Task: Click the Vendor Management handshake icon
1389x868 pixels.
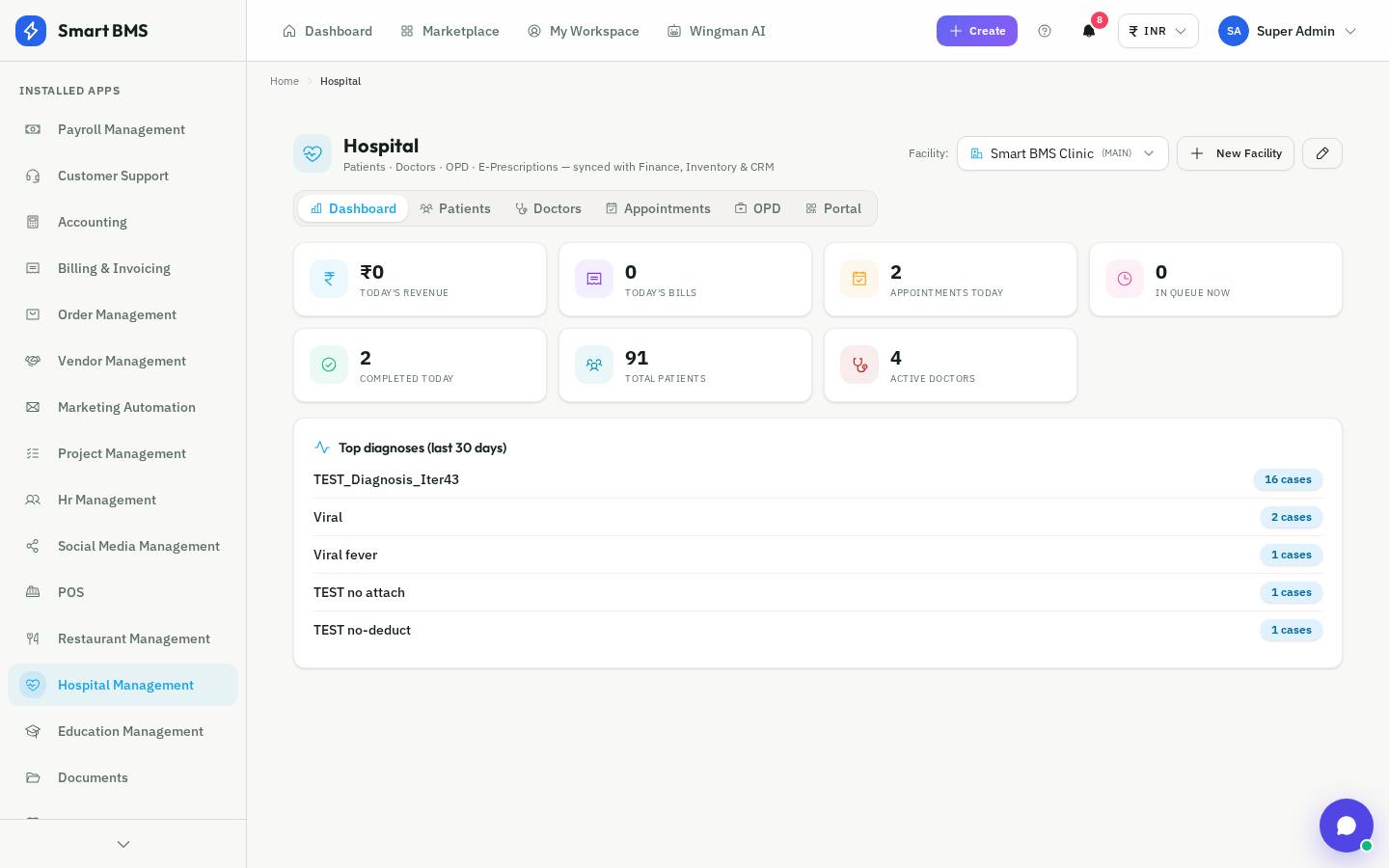Action: click(33, 361)
